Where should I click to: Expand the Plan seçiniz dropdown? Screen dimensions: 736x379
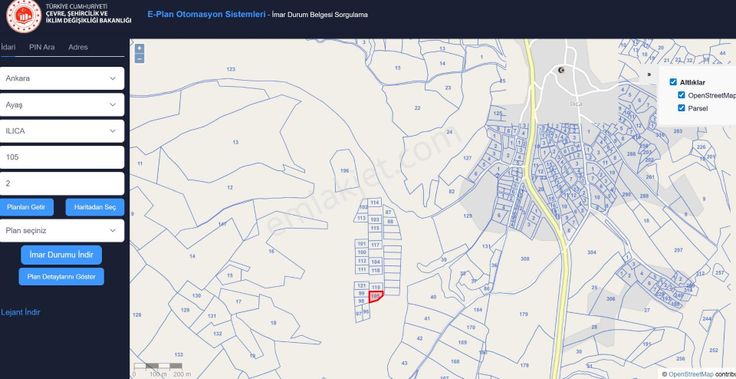[x=61, y=231]
